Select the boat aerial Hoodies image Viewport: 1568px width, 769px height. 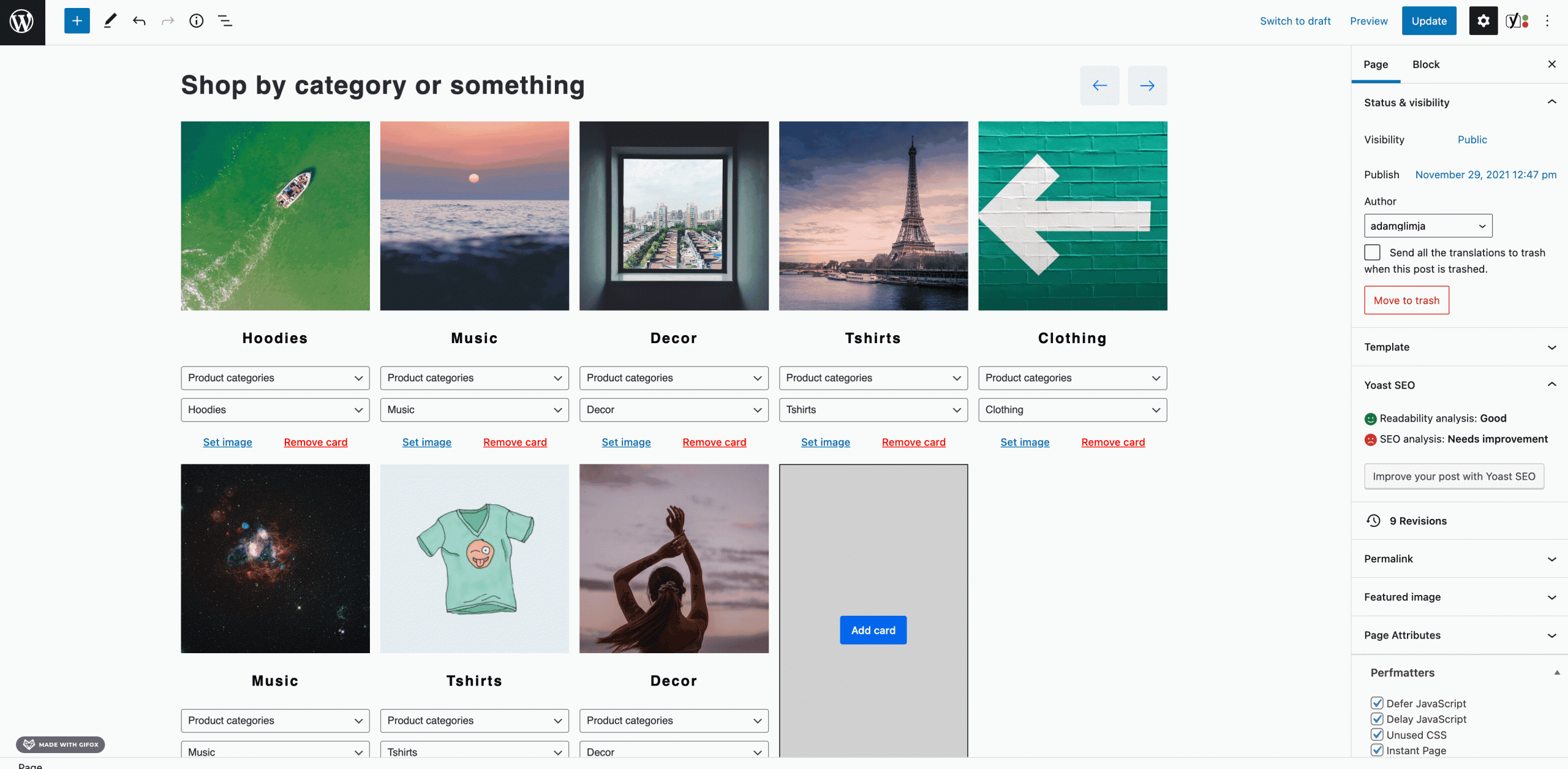[x=276, y=216]
